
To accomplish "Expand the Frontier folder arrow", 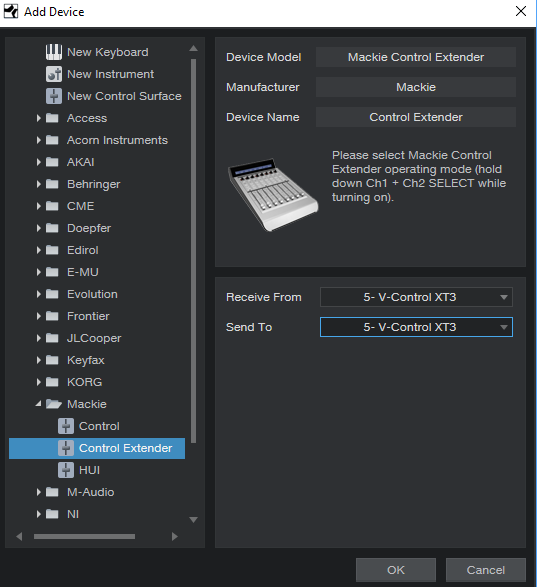I will pyautogui.click(x=39, y=316).
